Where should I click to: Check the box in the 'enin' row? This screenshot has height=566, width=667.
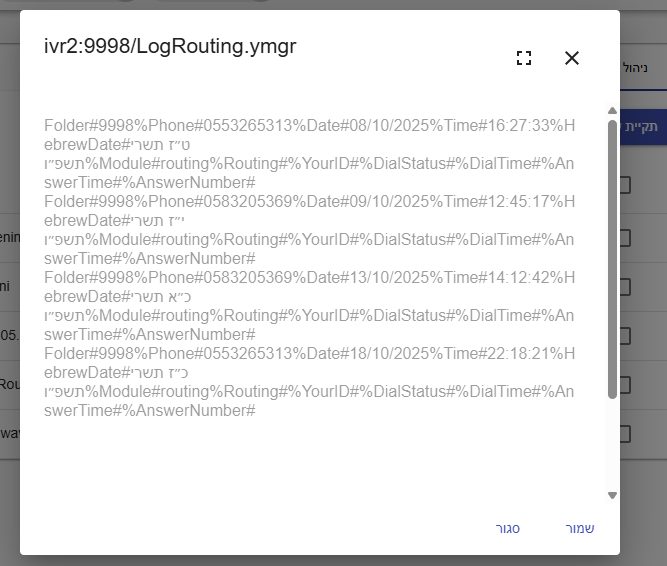point(625,238)
